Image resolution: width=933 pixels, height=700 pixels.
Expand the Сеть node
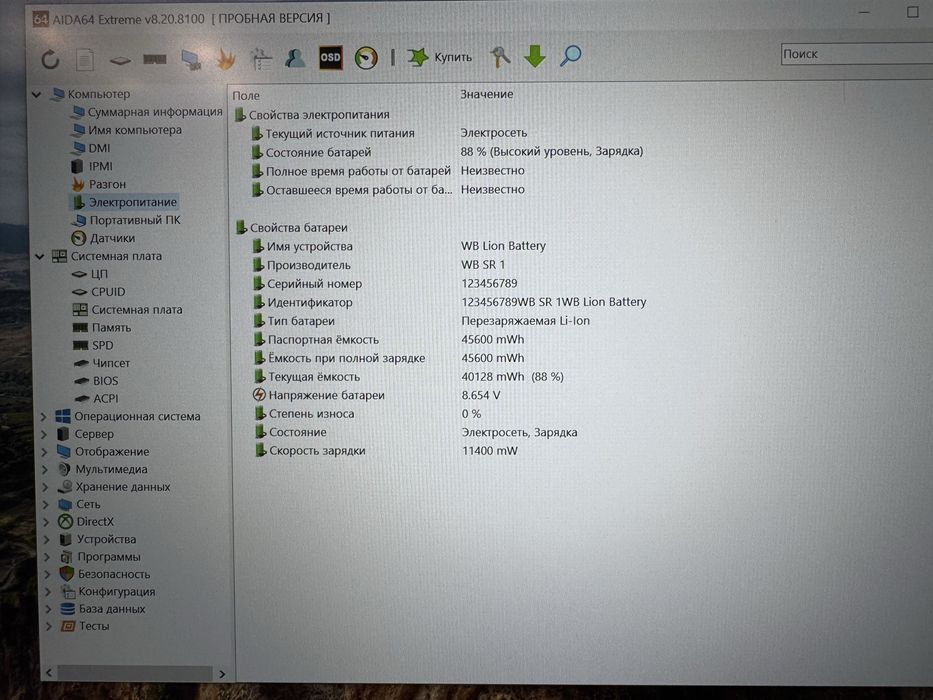coord(46,505)
